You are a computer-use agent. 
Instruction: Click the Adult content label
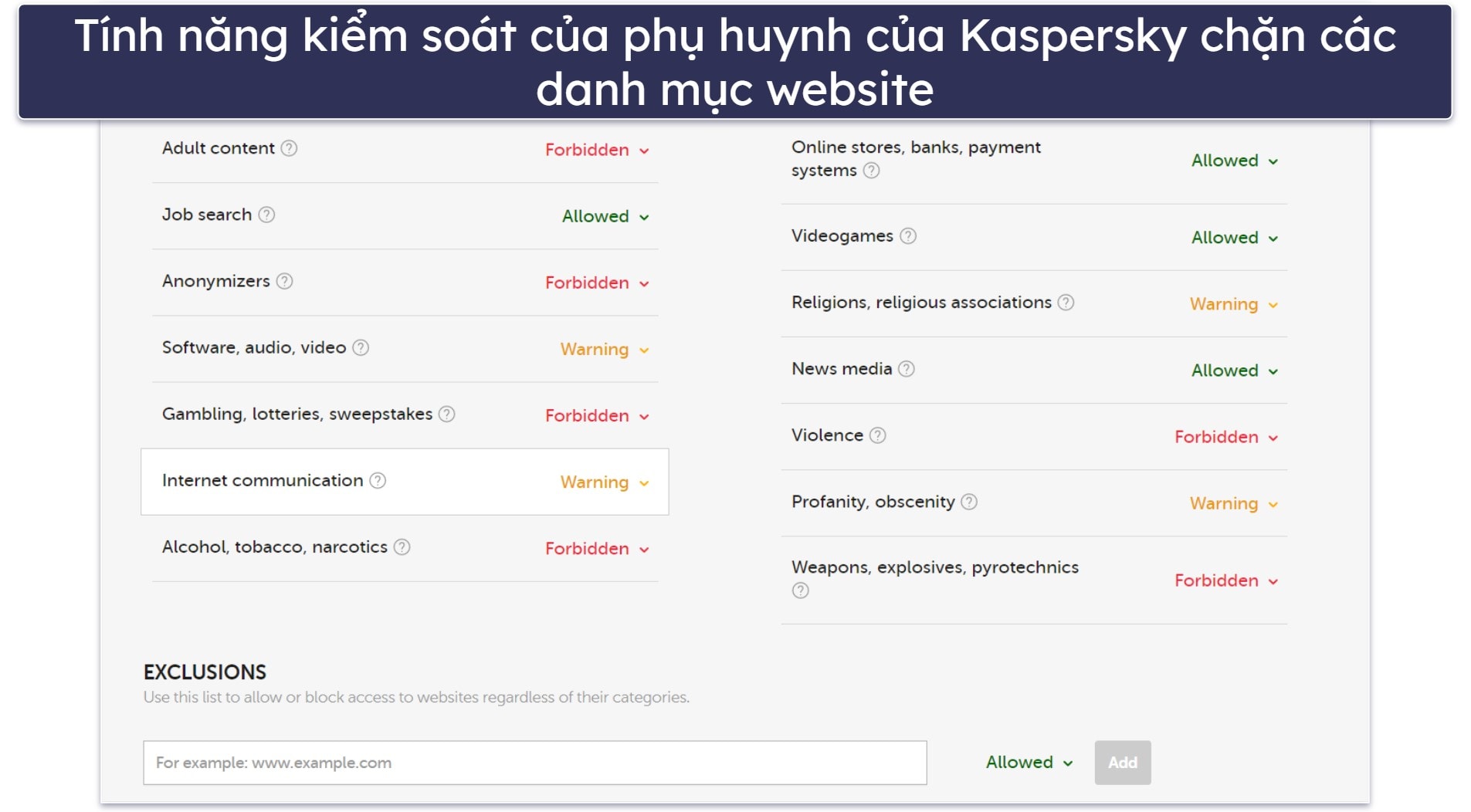[218, 148]
